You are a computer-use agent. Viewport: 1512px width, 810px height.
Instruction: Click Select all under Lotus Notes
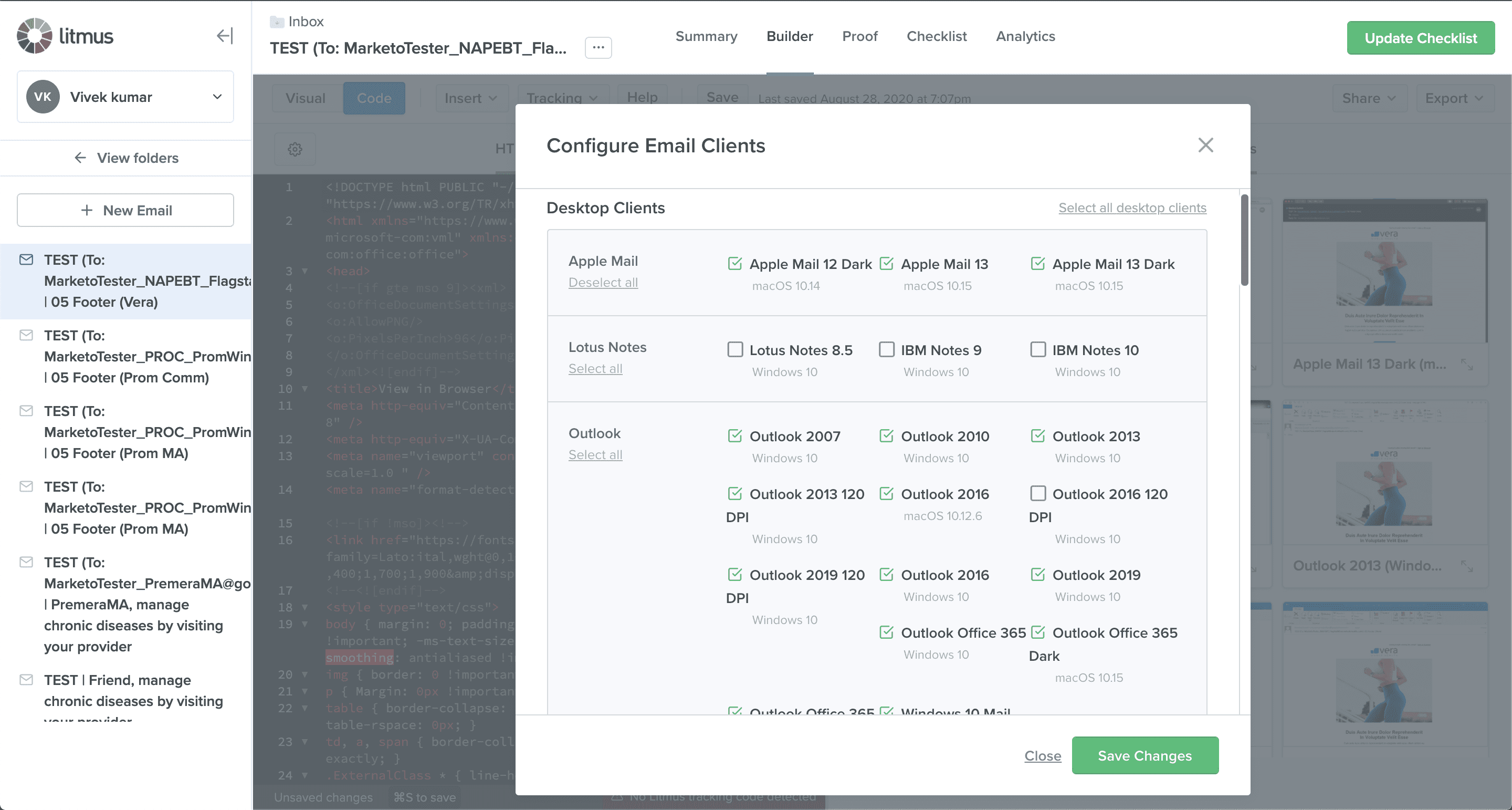[x=595, y=369]
